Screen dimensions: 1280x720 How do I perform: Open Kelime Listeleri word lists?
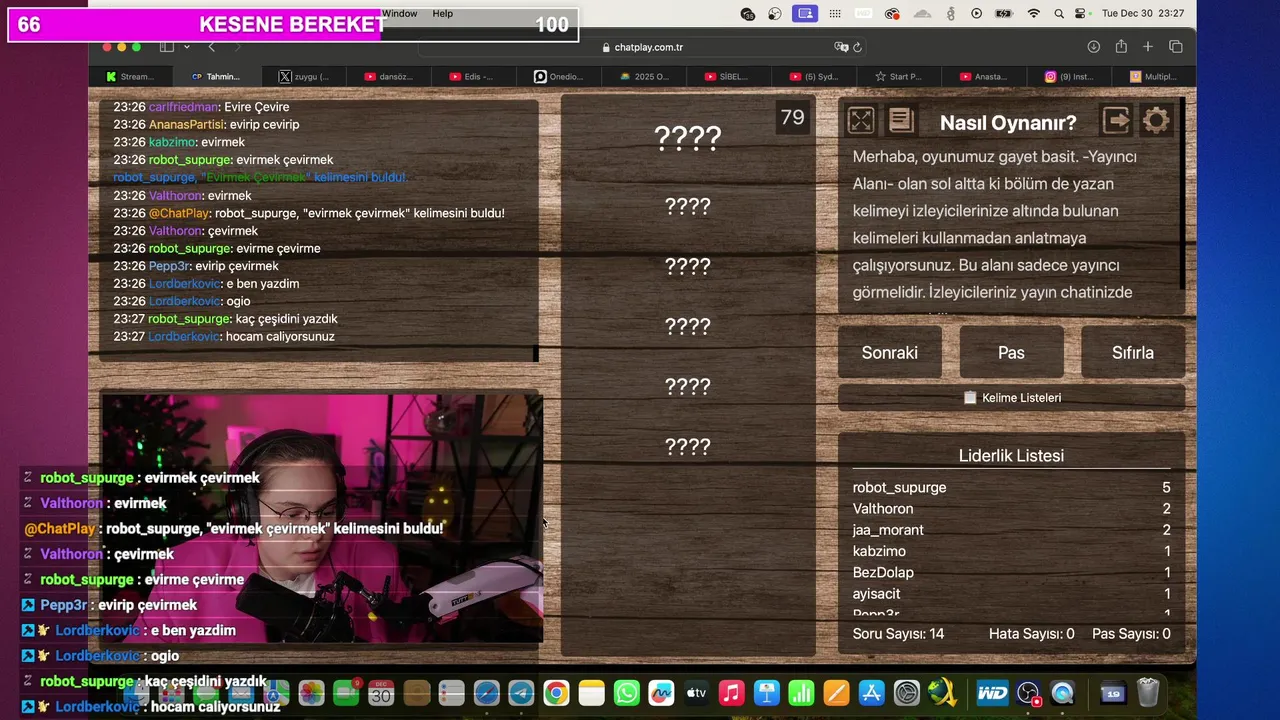coord(1011,397)
